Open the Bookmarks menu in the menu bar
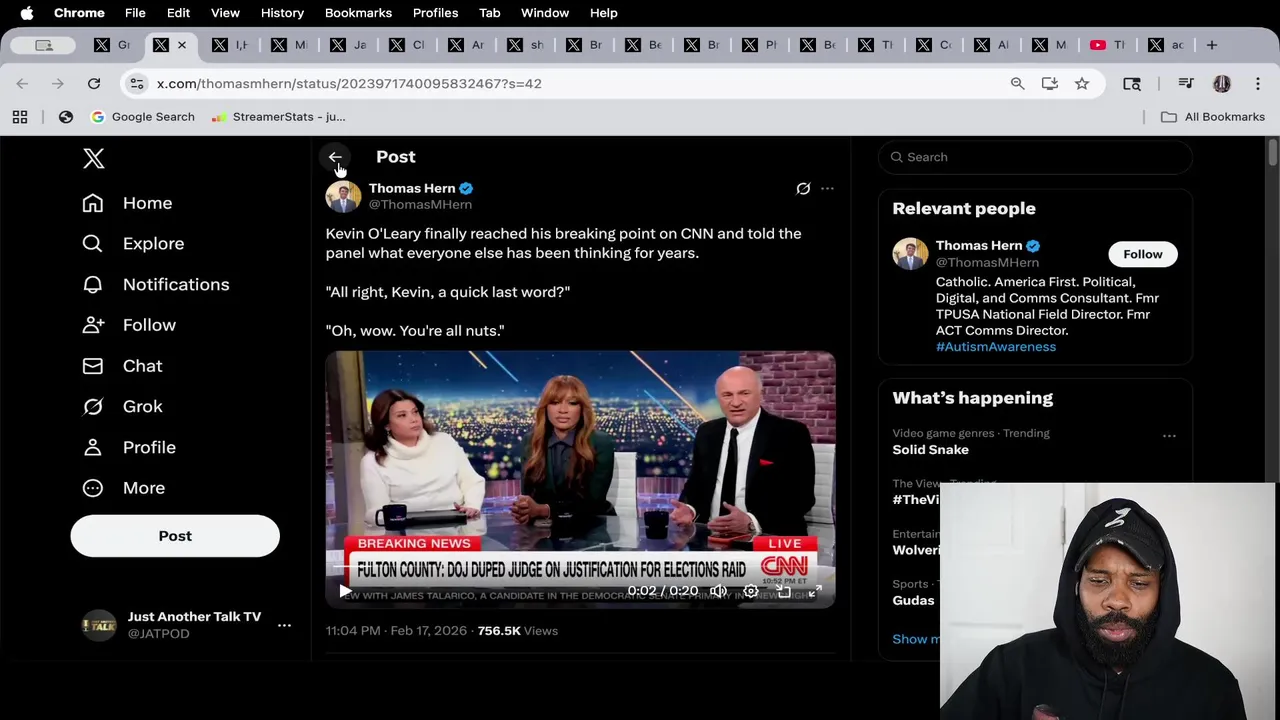This screenshot has width=1280, height=720. [x=358, y=13]
